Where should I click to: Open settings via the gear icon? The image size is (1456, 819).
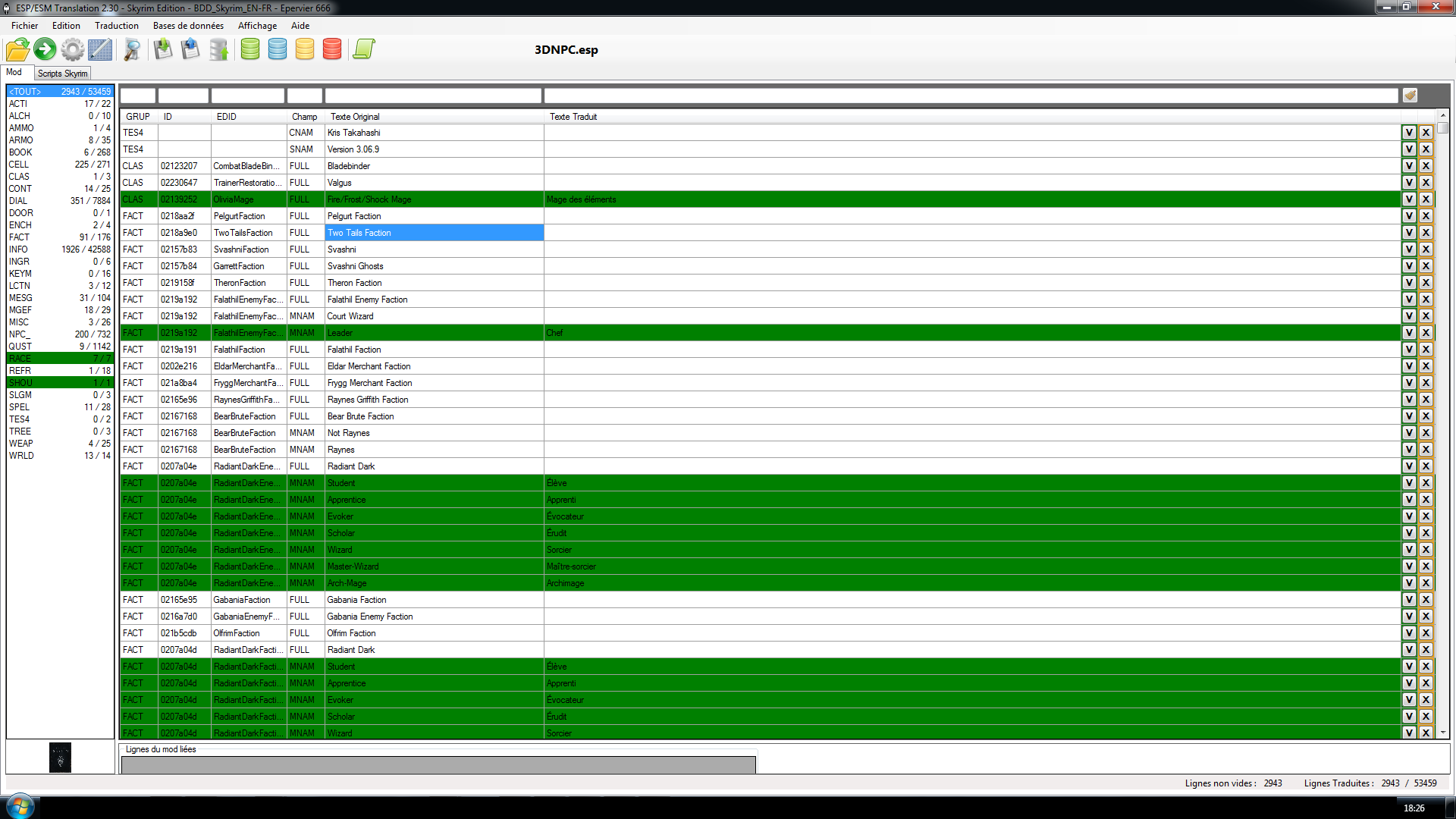(73, 50)
